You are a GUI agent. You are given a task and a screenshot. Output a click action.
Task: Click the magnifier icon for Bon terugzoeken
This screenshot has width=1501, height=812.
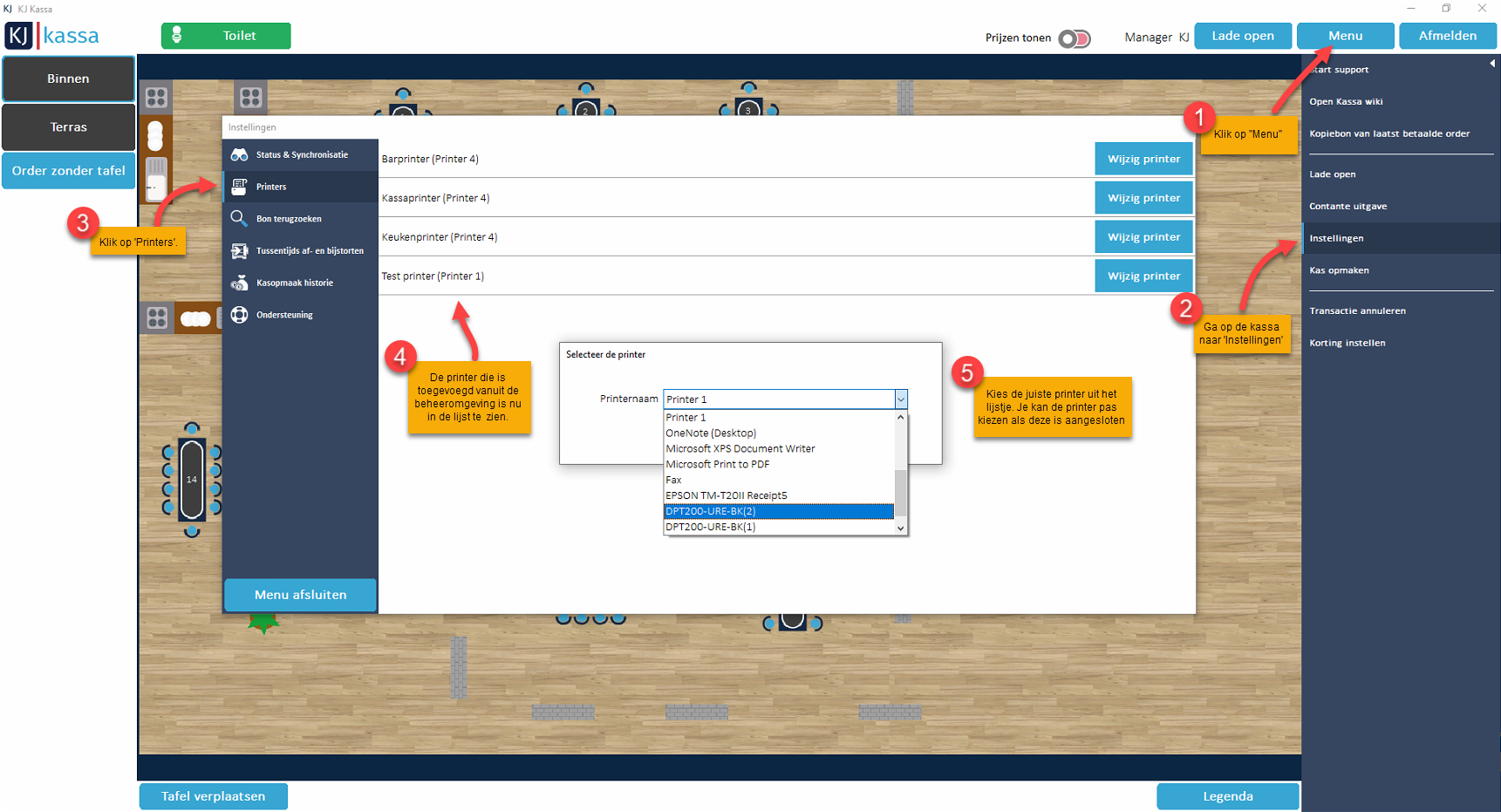239,218
